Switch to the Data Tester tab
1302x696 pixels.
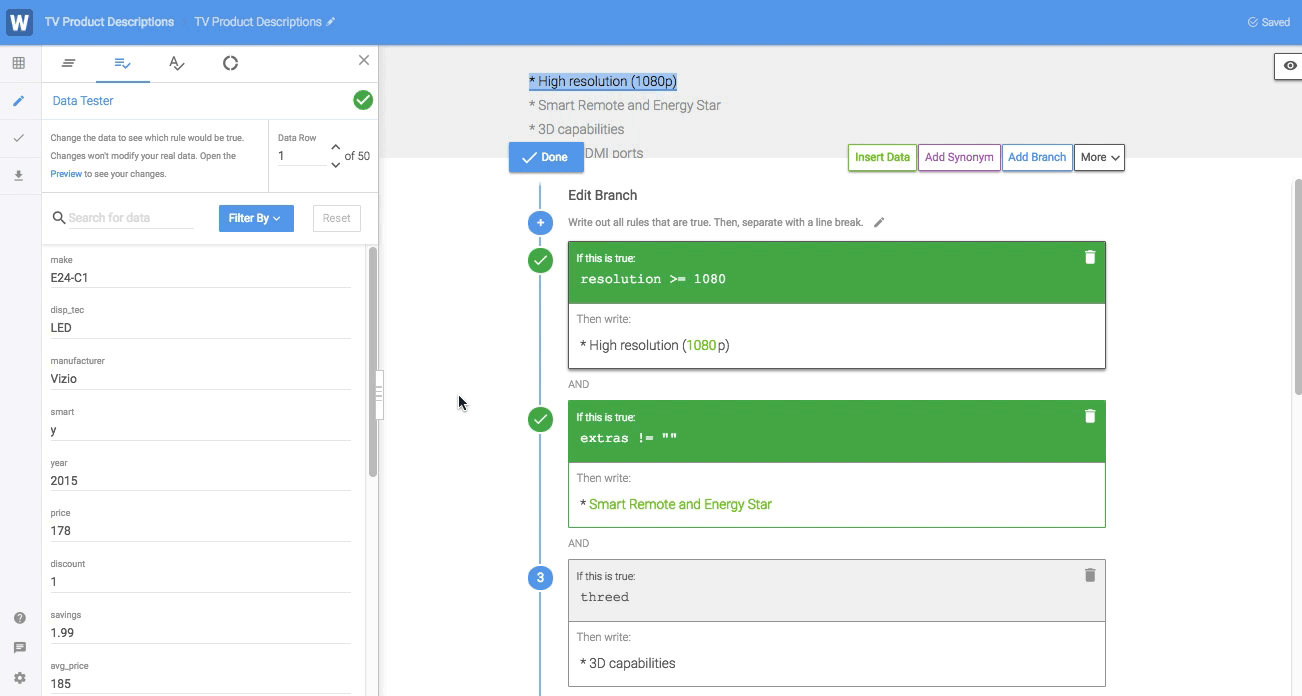(x=122, y=63)
